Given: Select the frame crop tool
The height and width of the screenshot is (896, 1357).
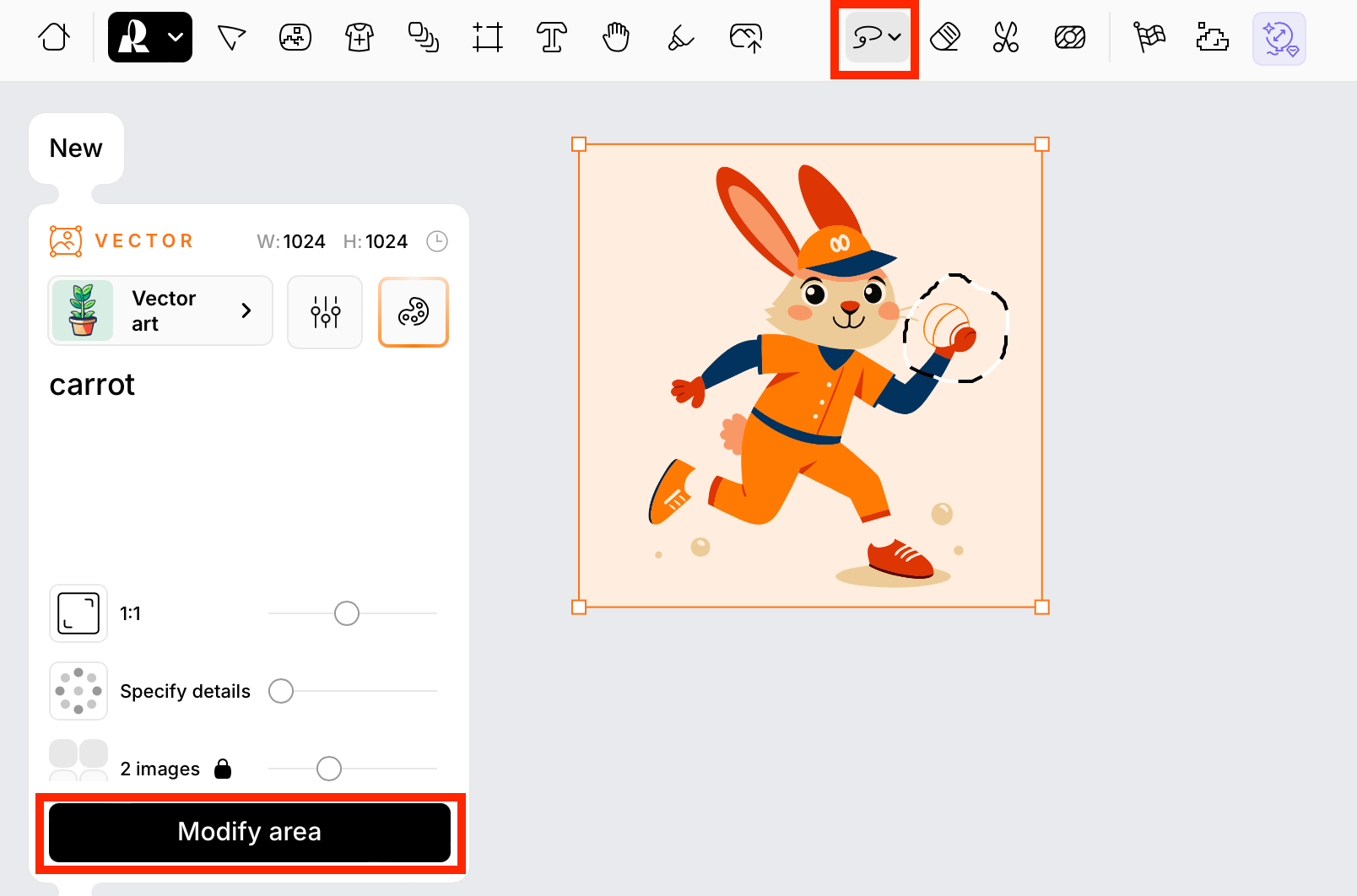Looking at the screenshot, I should pos(488,37).
